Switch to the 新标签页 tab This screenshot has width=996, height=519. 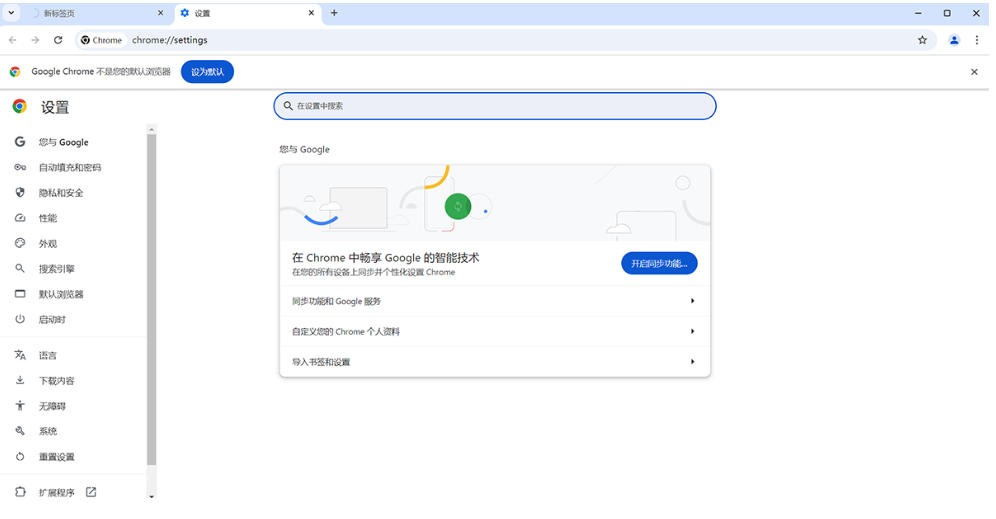[95, 13]
